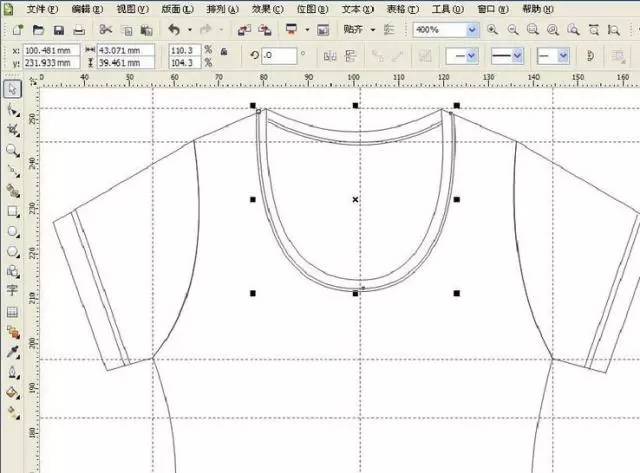
Task: Expand the outline line style dropdown
Action: tap(517, 55)
